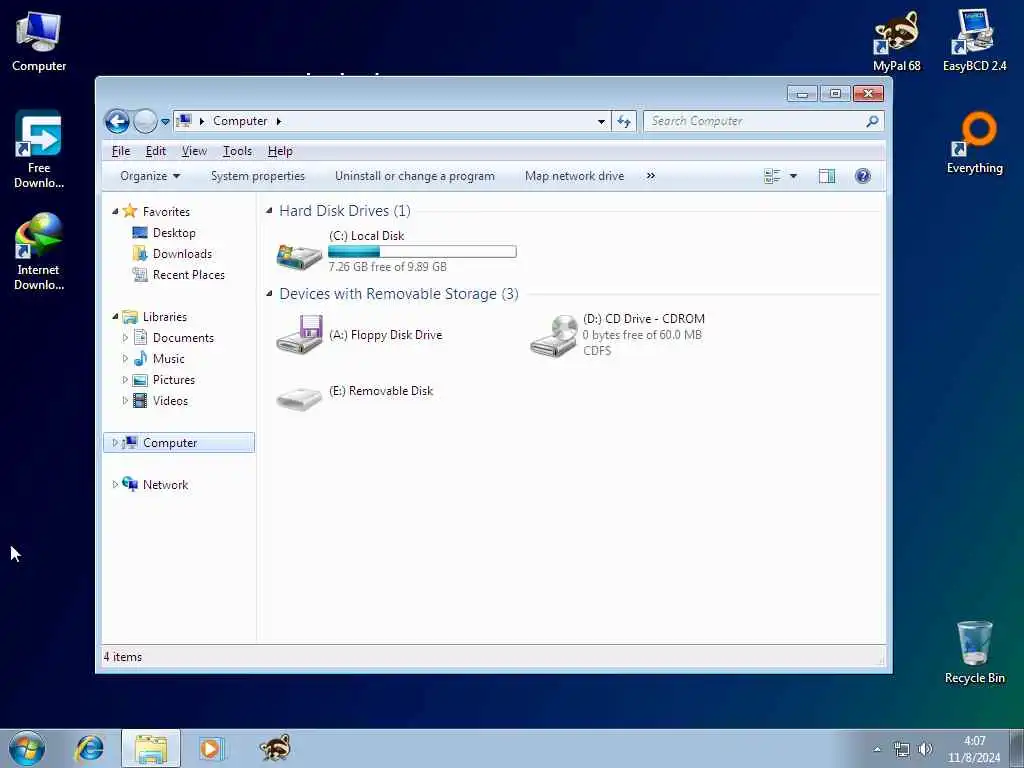Open the Tools menu

point(237,151)
